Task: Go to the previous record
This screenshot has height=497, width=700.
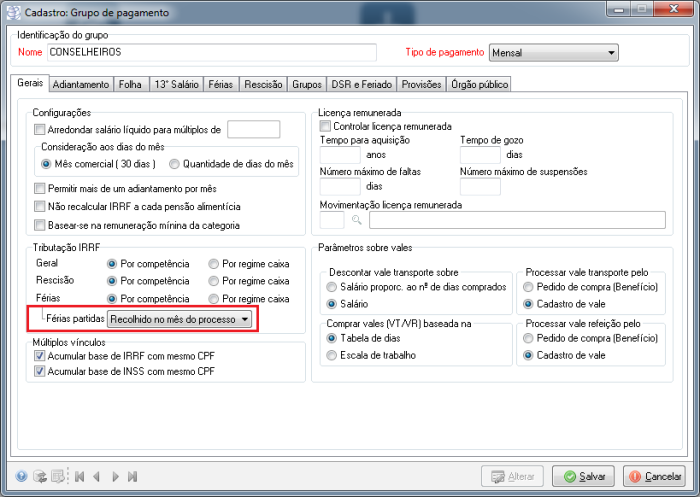Action: click(x=97, y=477)
